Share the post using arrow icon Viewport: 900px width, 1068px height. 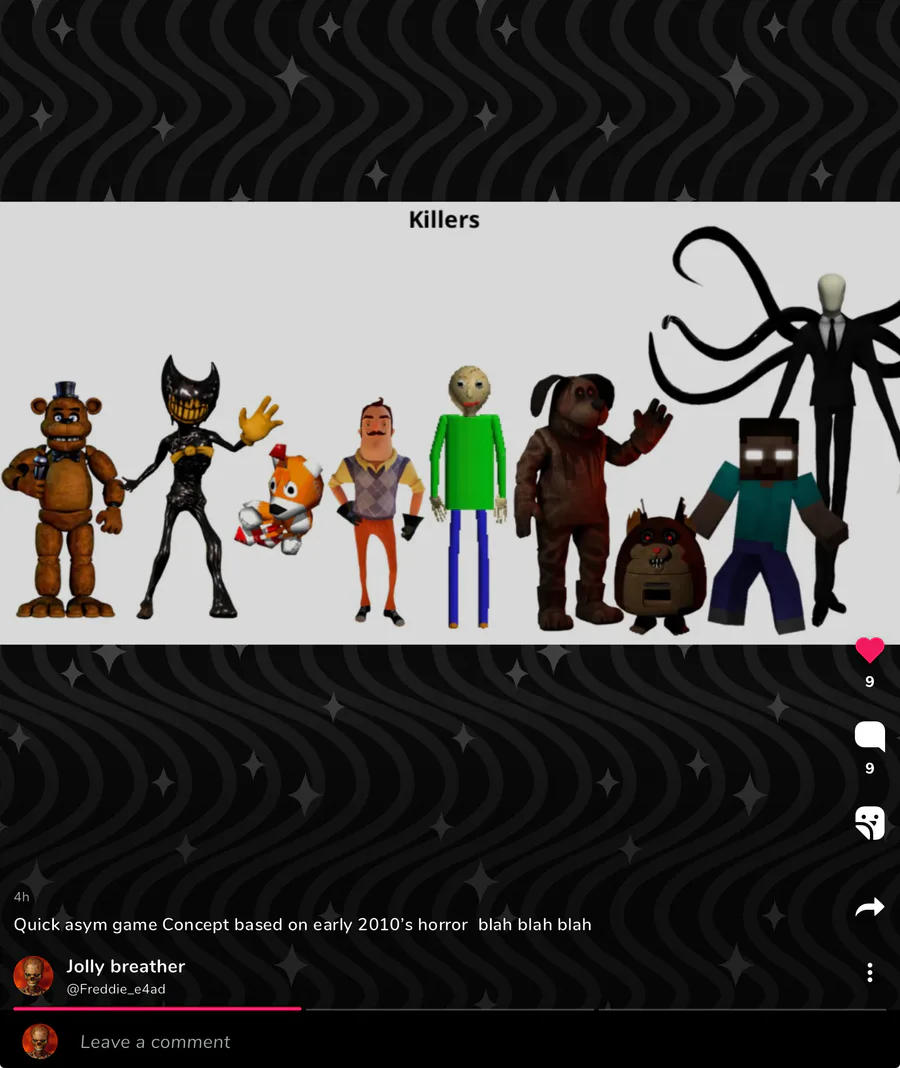(869, 907)
